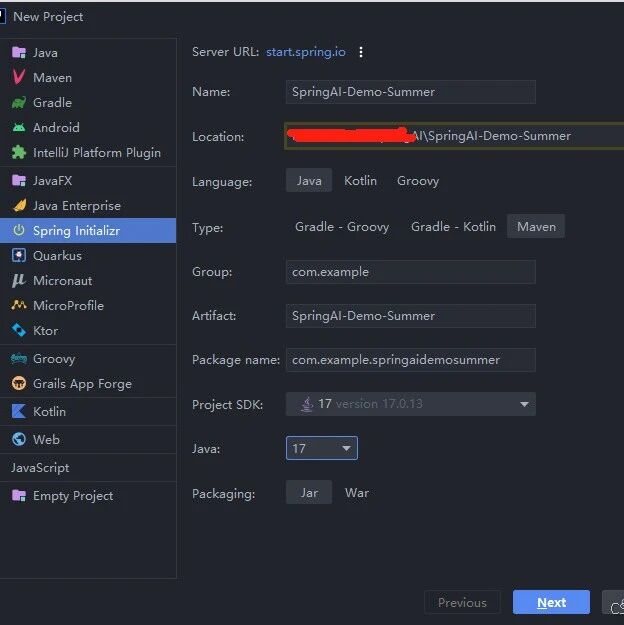The image size is (624, 625).
Task: Click the Java project type icon
Action: coord(19,53)
